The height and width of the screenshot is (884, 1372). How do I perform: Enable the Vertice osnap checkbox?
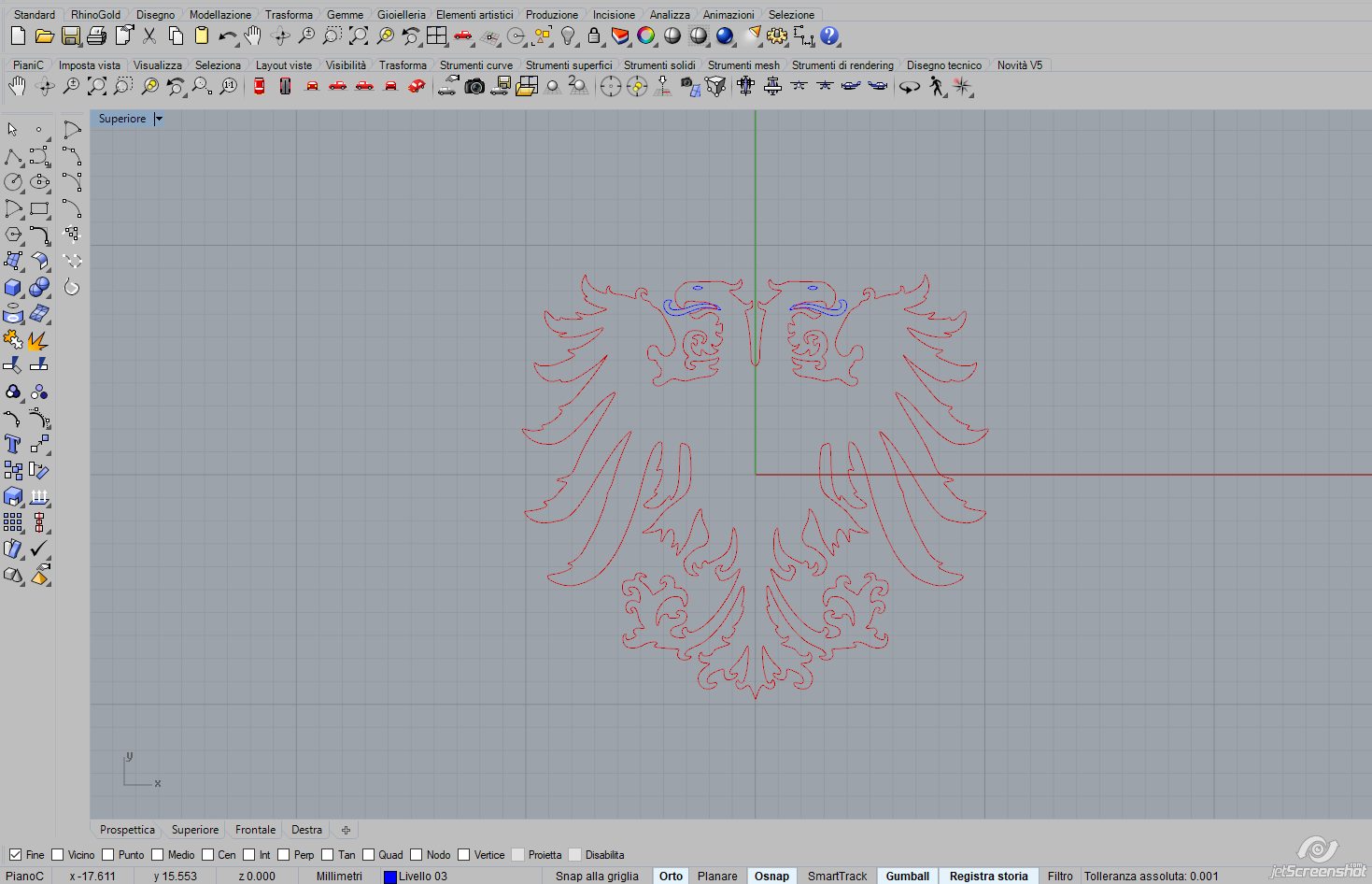pos(464,855)
